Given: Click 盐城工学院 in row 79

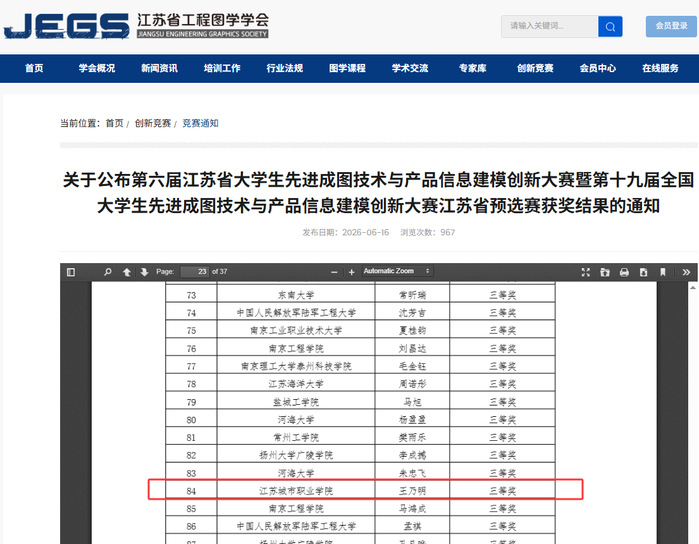Looking at the screenshot, I should click(x=296, y=402).
